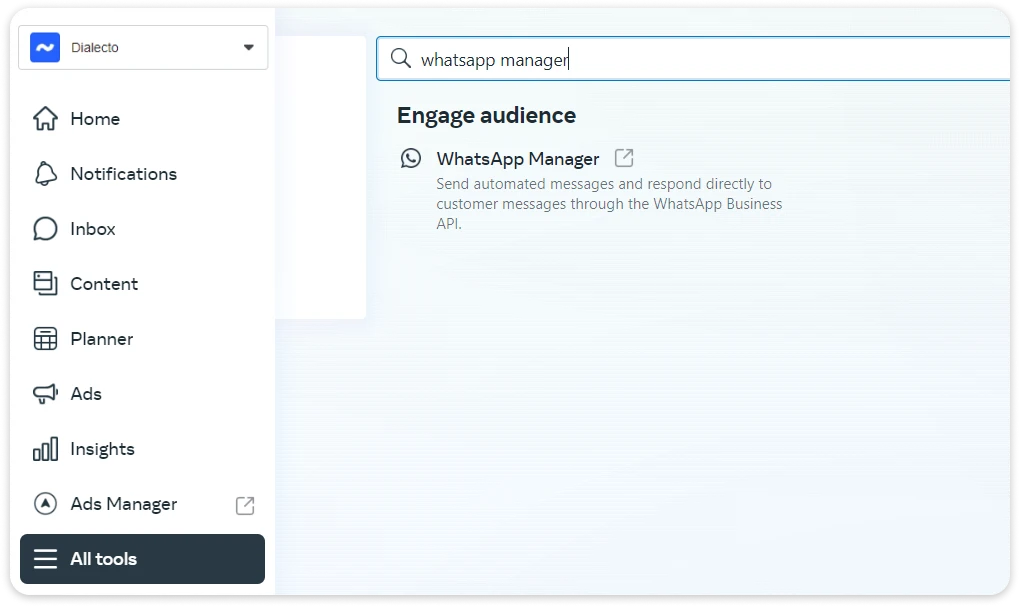Click the WhatsApp logo icon in results
Image resolution: width=1020 pixels, height=607 pixels.
pyautogui.click(x=411, y=158)
